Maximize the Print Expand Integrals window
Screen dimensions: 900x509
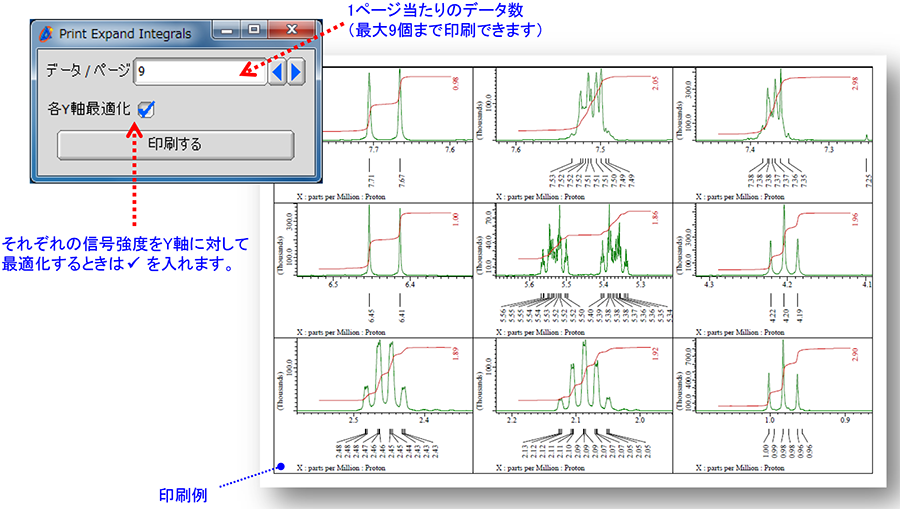[255, 32]
